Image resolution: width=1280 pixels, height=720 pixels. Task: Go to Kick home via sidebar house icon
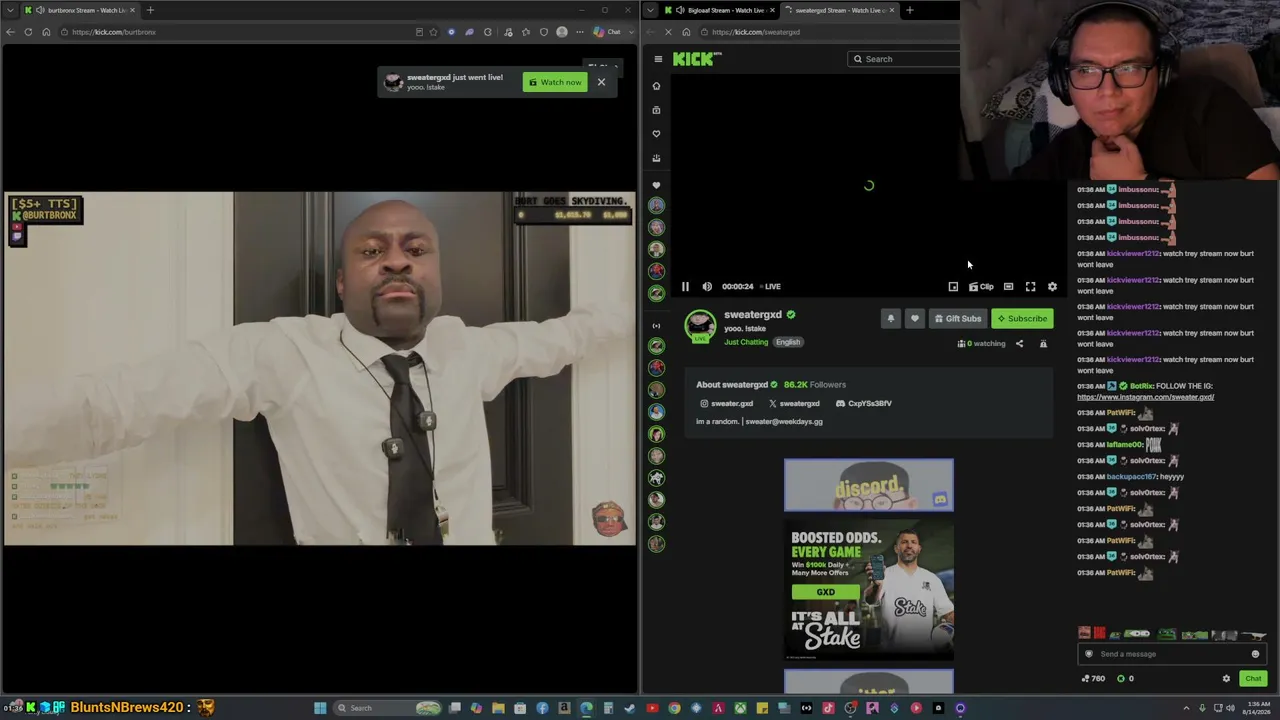pos(657,86)
